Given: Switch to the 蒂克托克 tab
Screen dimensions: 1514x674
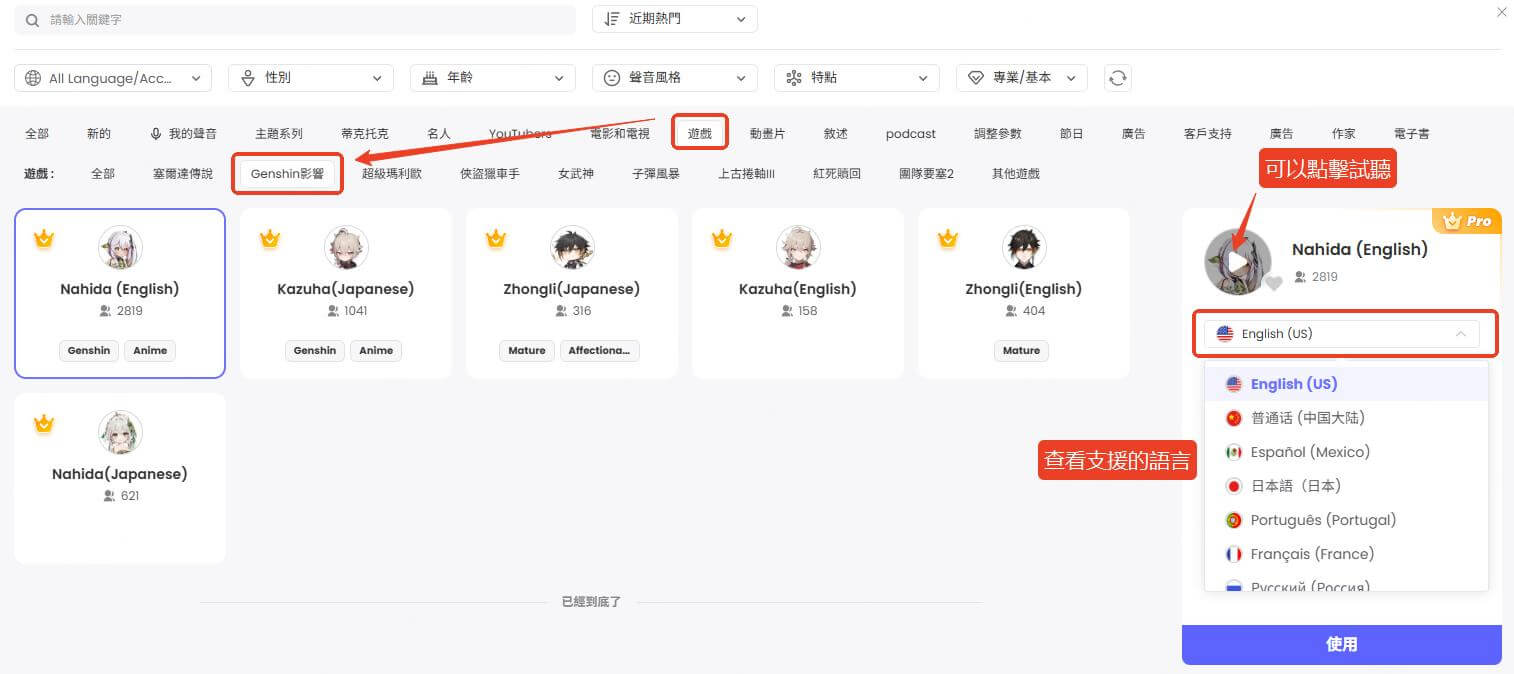Looking at the screenshot, I should pos(365,133).
